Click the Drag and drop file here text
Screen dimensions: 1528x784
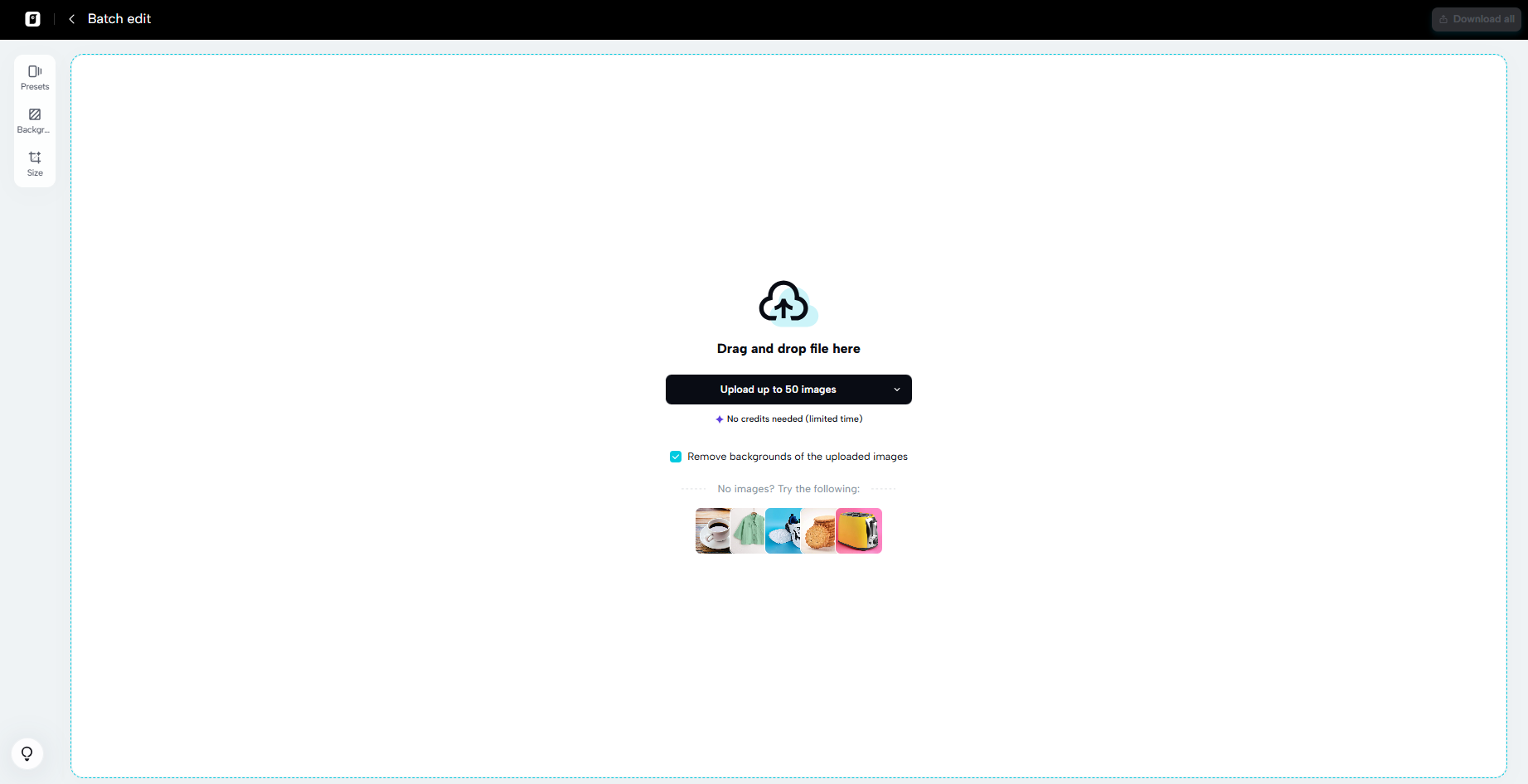(x=788, y=349)
